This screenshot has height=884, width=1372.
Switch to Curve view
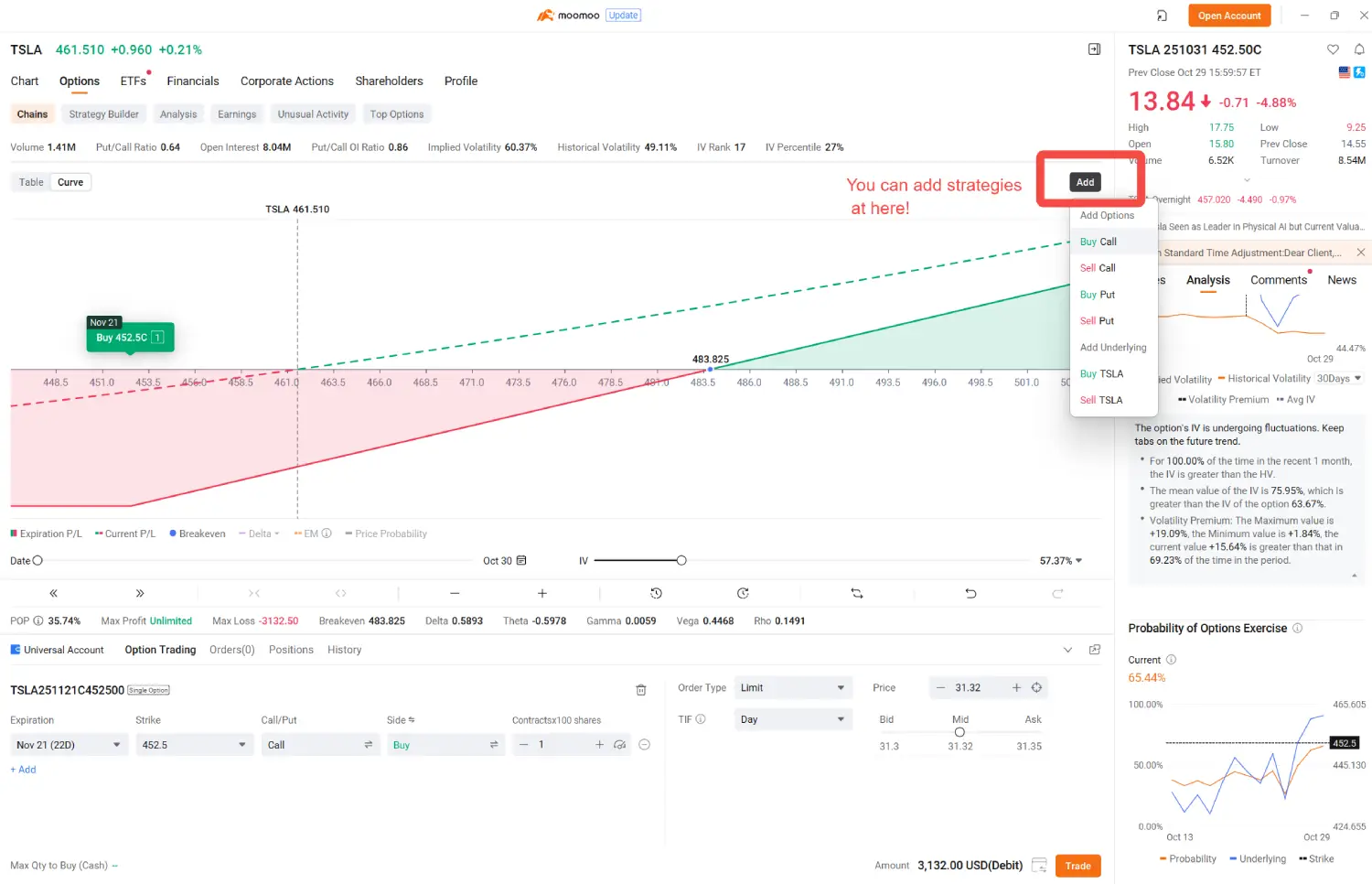[x=70, y=182]
